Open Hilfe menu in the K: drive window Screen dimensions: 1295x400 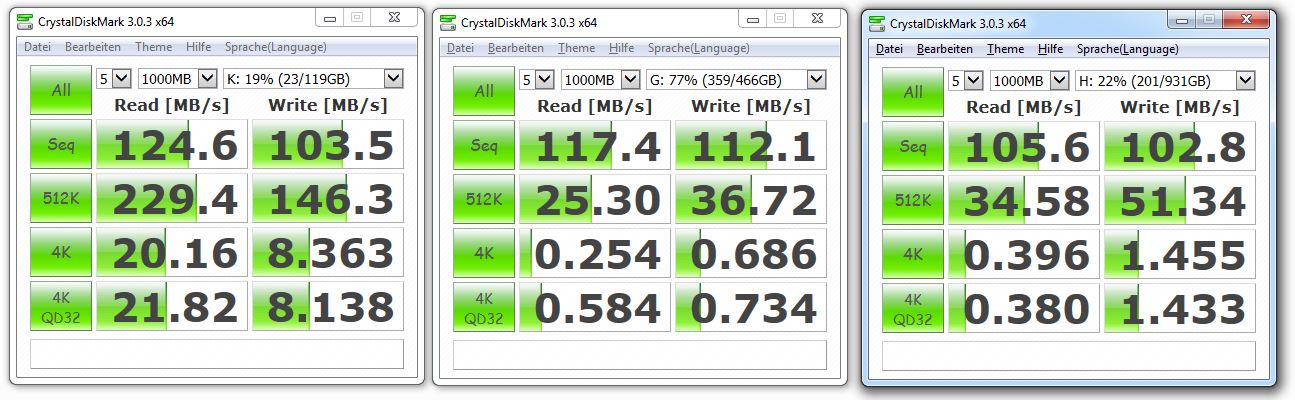198,47
